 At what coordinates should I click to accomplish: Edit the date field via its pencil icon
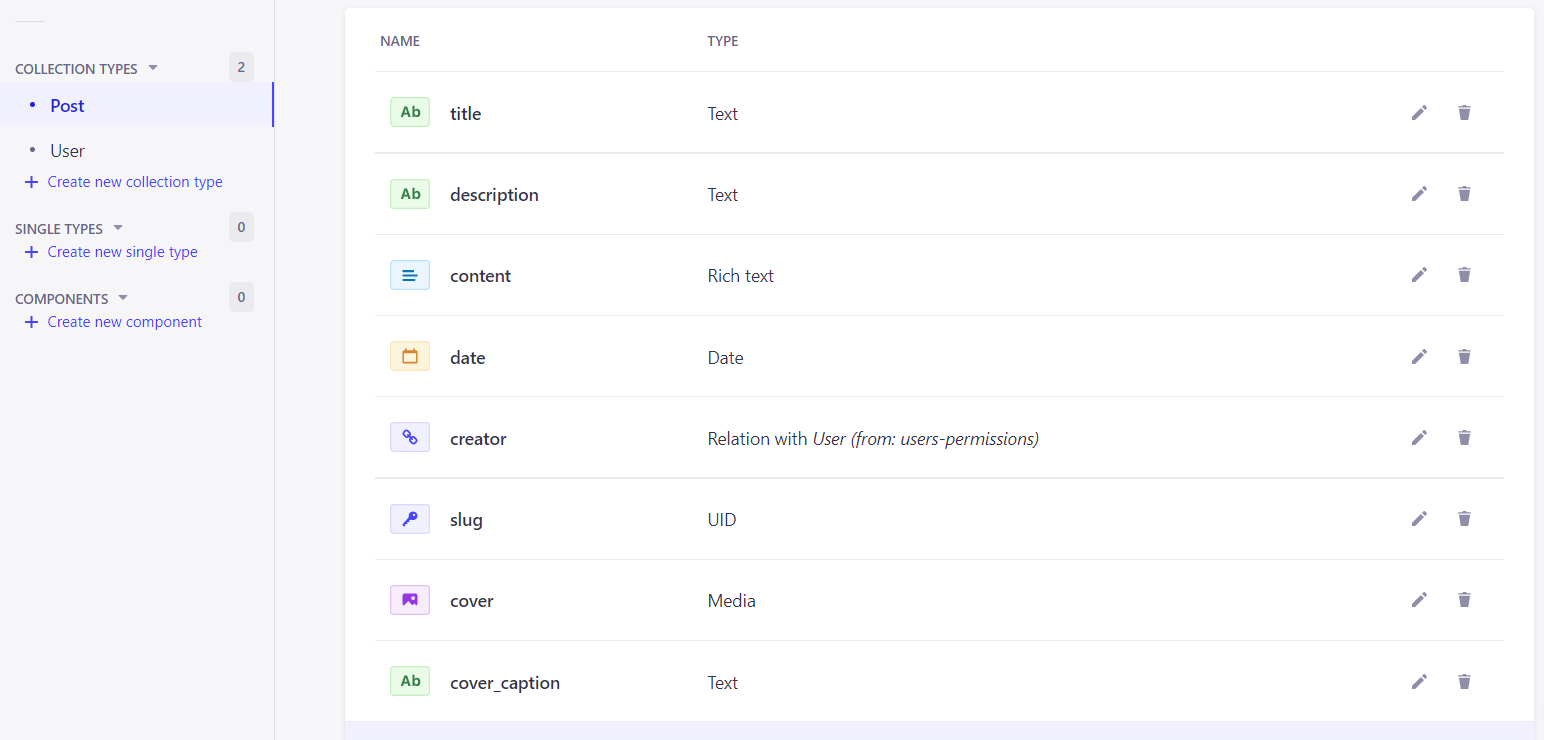point(1419,356)
